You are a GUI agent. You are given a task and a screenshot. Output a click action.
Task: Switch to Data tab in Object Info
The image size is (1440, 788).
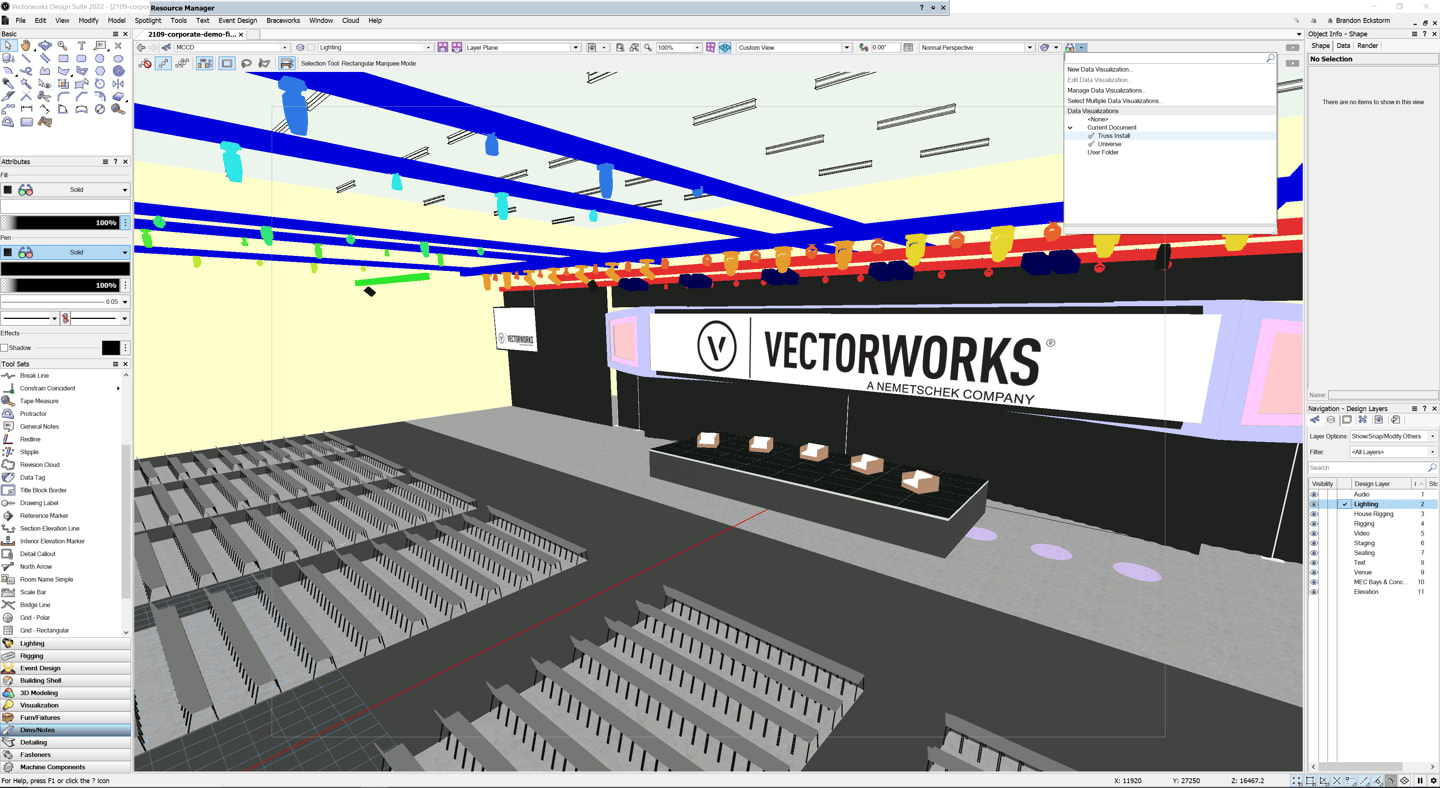(x=1343, y=46)
